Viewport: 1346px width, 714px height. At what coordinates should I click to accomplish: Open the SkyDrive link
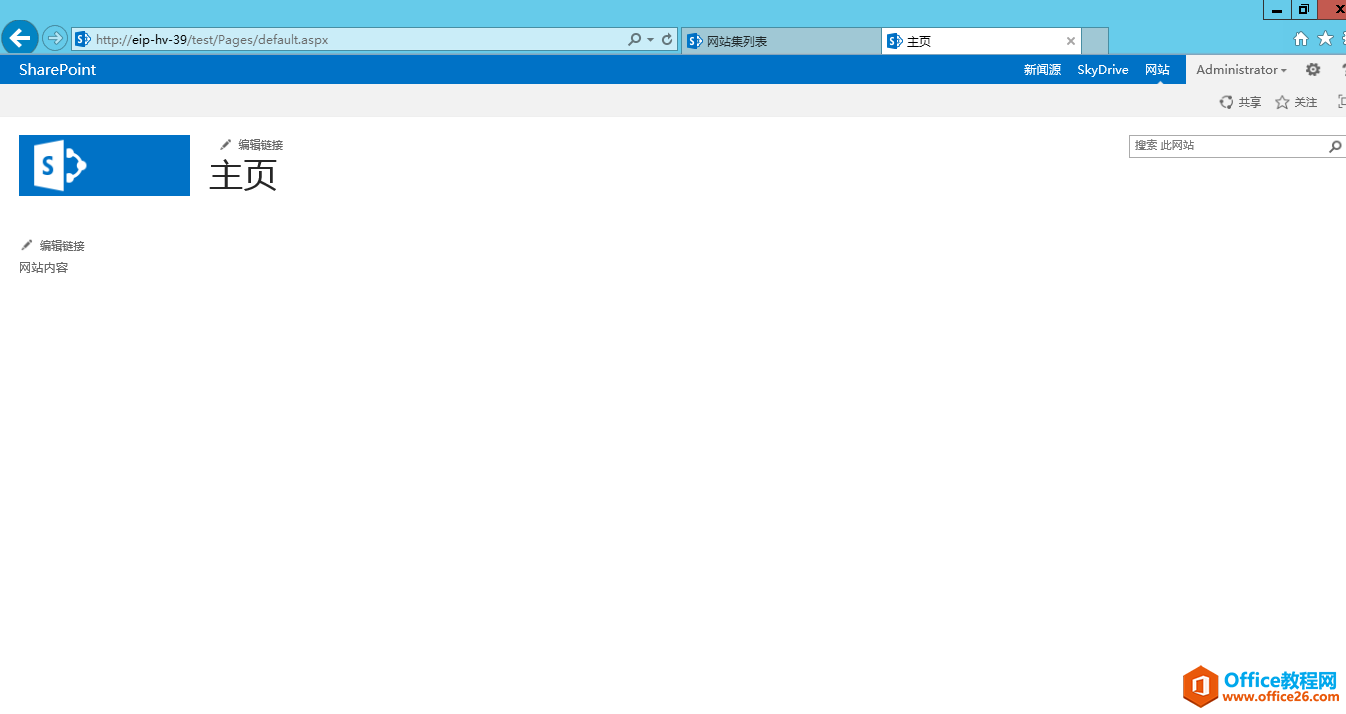click(x=1103, y=70)
